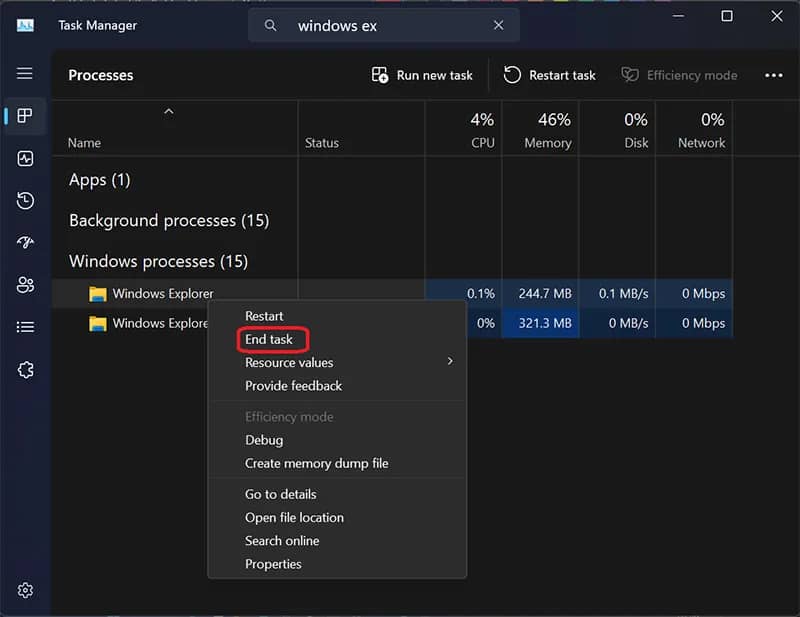Toggle the navigation sidebar with hamburger menu
Viewport: 800px width, 617px height.
coord(26,73)
